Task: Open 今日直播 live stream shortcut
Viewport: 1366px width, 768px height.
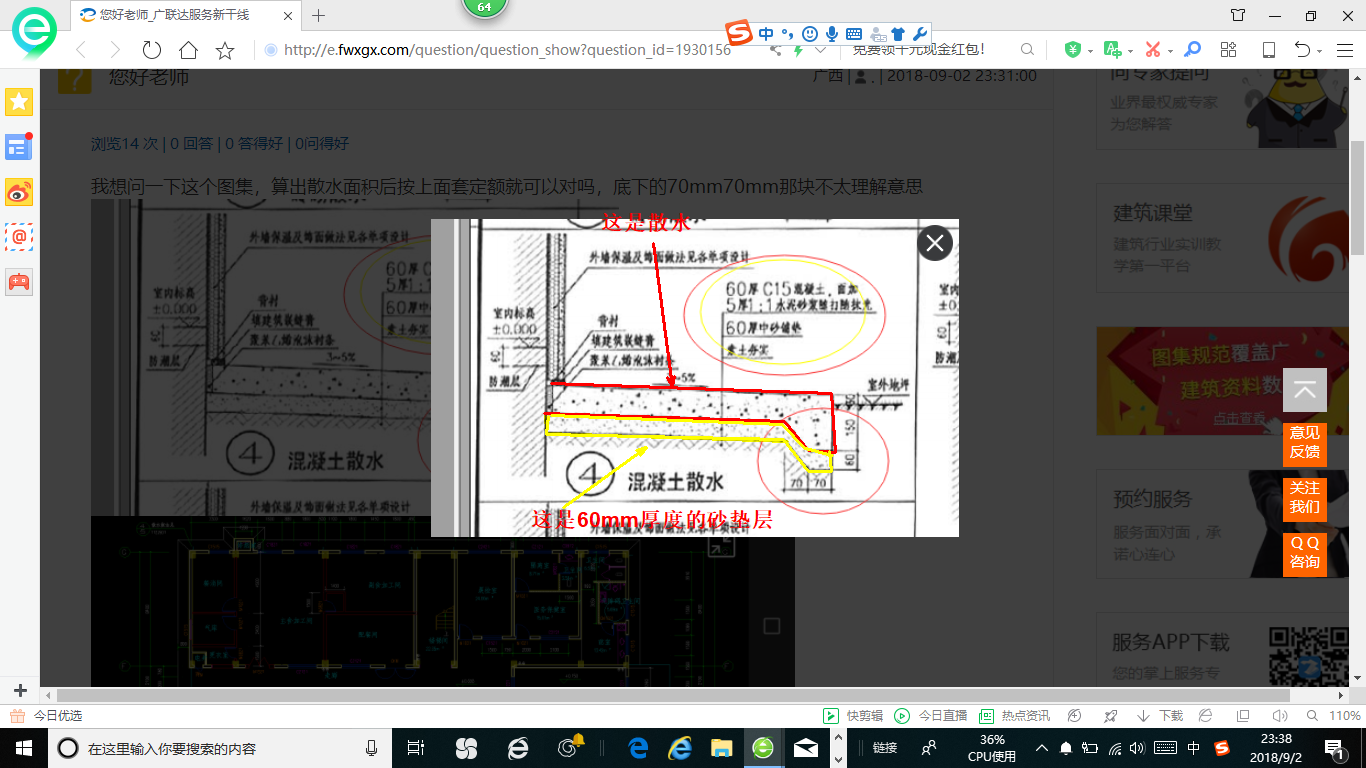Action: point(930,716)
